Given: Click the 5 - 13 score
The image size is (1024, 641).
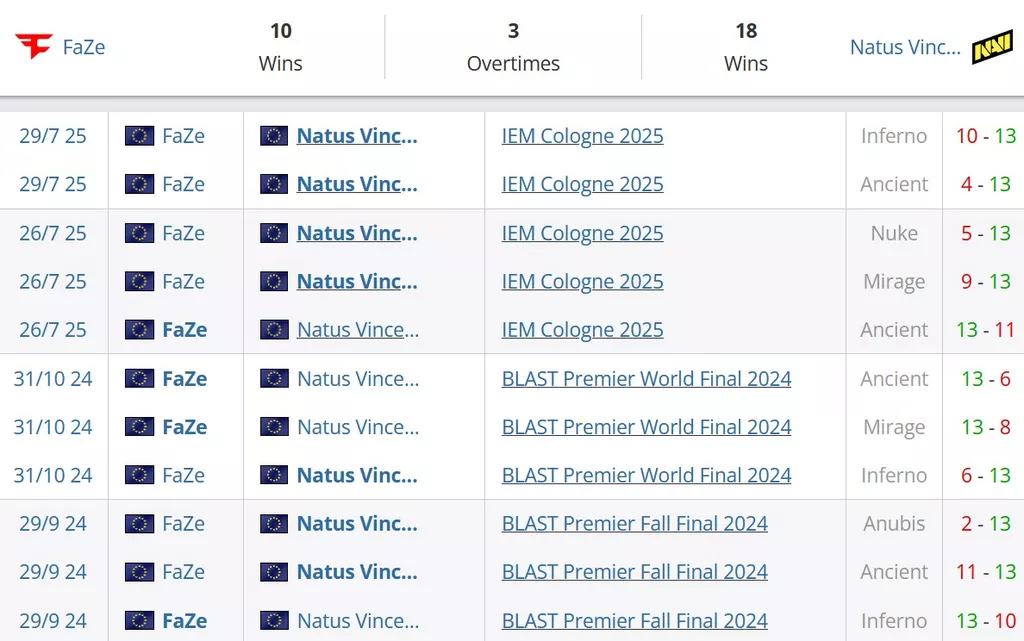Looking at the screenshot, I should pyautogui.click(x=986, y=233).
